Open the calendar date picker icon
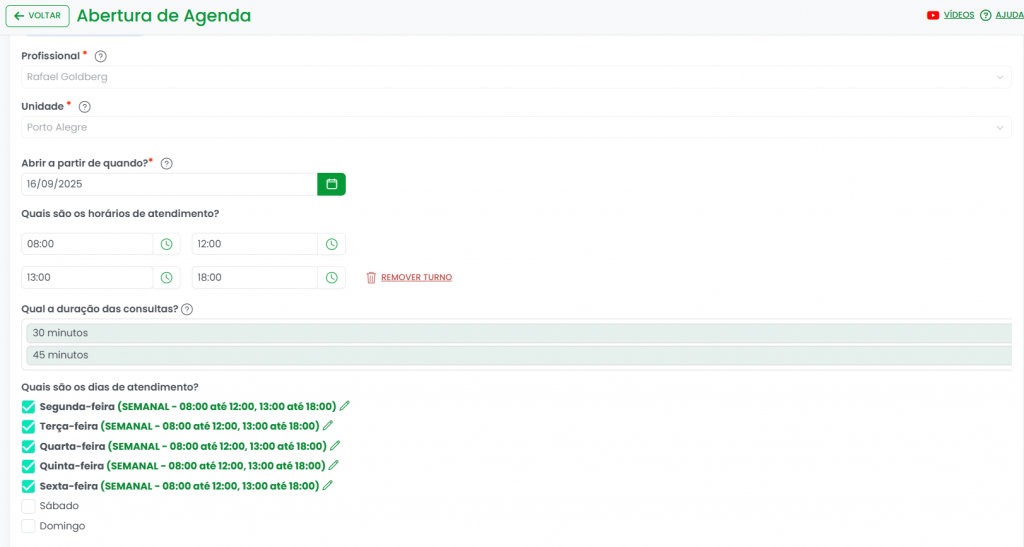This screenshot has height=547, width=1024. [x=331, y=184]
